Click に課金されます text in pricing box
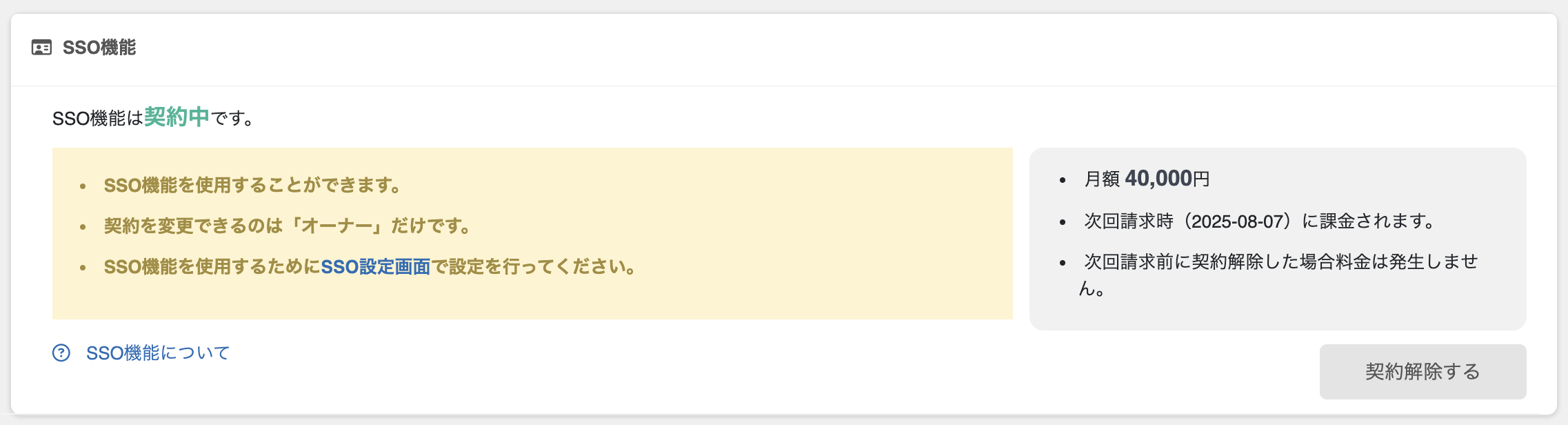1568x425 pixels. pos(1369,221)
